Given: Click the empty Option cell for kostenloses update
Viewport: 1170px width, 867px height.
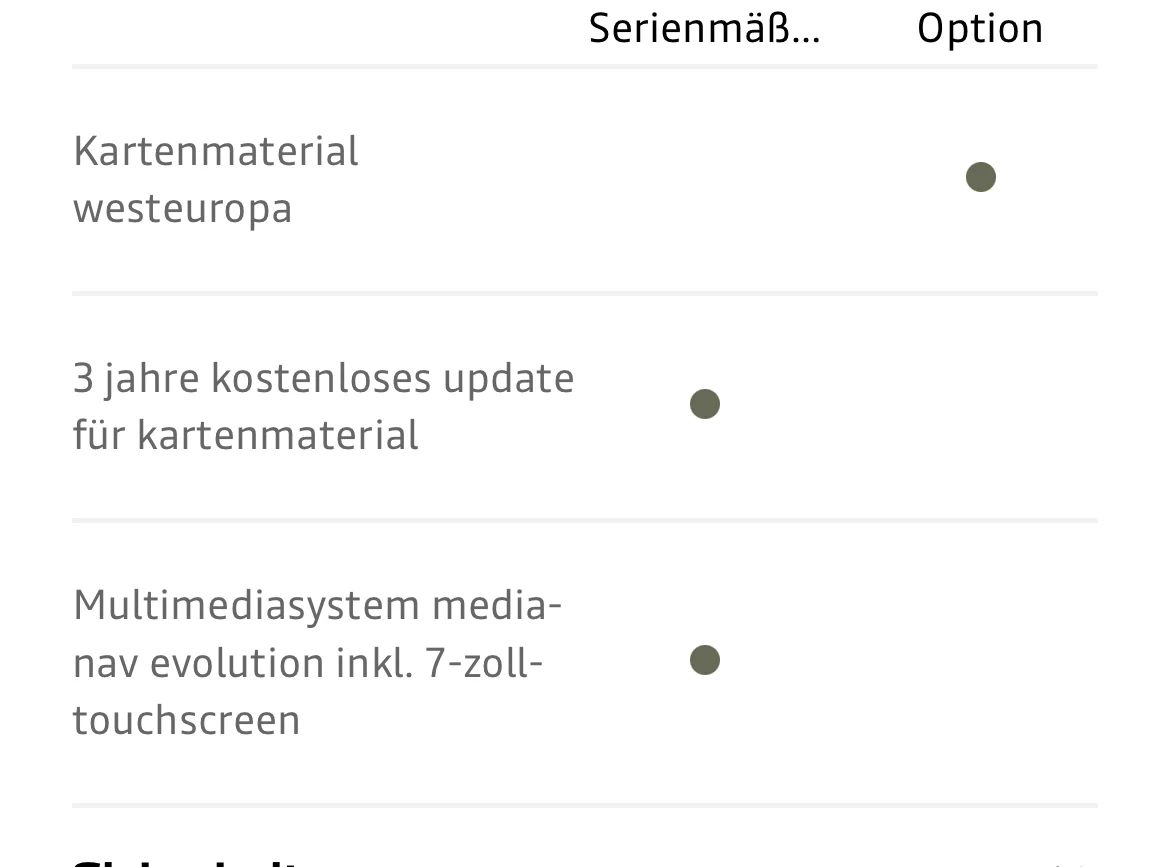Looking at the screenshot, I should tap(980, 406).
